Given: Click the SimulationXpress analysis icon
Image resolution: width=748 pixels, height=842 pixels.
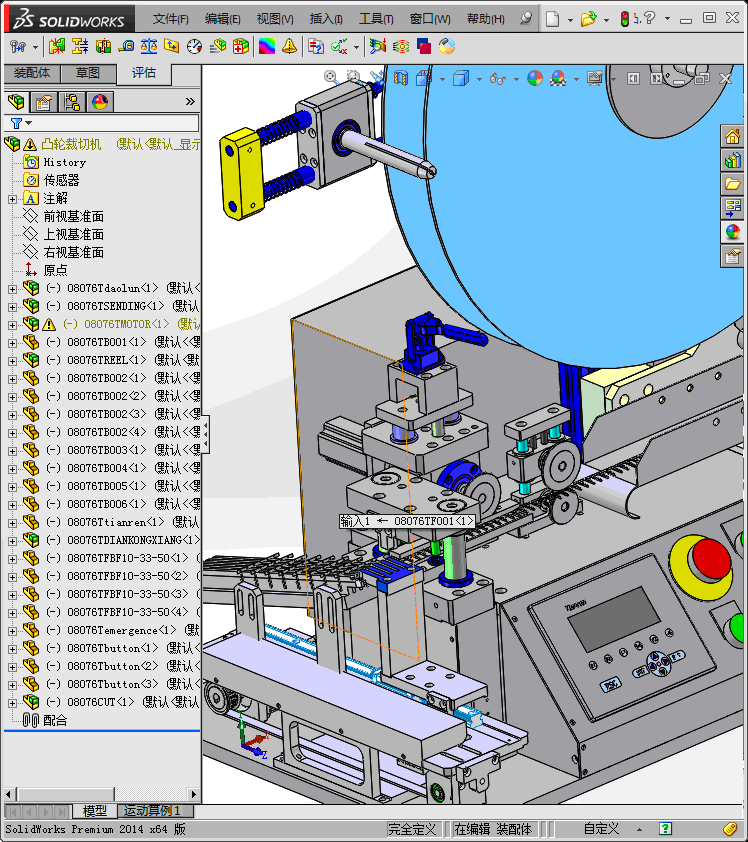Looking at the screenshot, I should tap(377, 47).
